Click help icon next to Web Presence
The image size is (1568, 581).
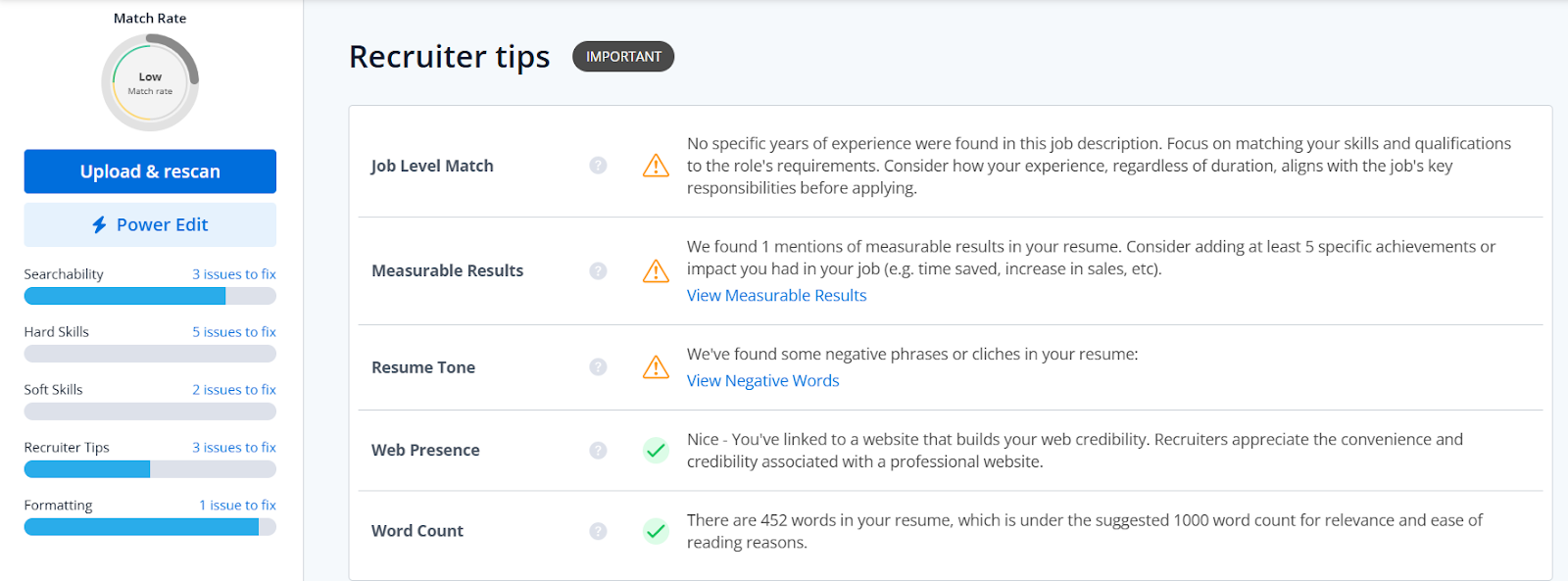pos(598,450)
